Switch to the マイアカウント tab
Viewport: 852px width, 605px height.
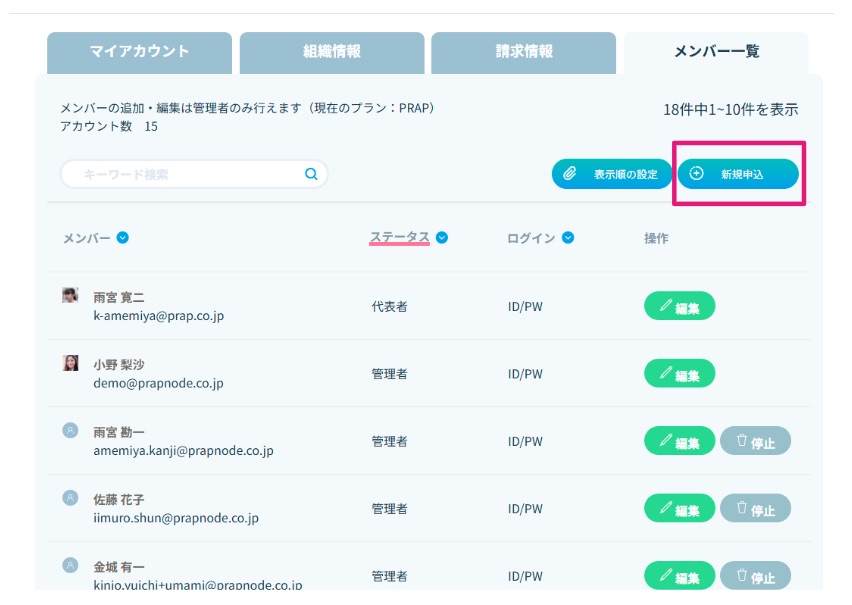[139, 52]
